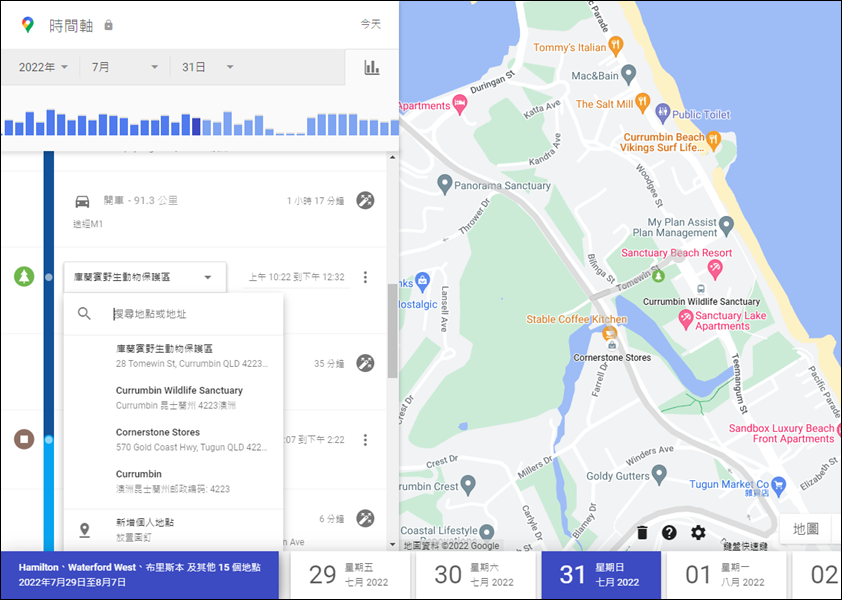842x600 pixels.
Task: Choose 新增個人地點 option
Action: 173,530
